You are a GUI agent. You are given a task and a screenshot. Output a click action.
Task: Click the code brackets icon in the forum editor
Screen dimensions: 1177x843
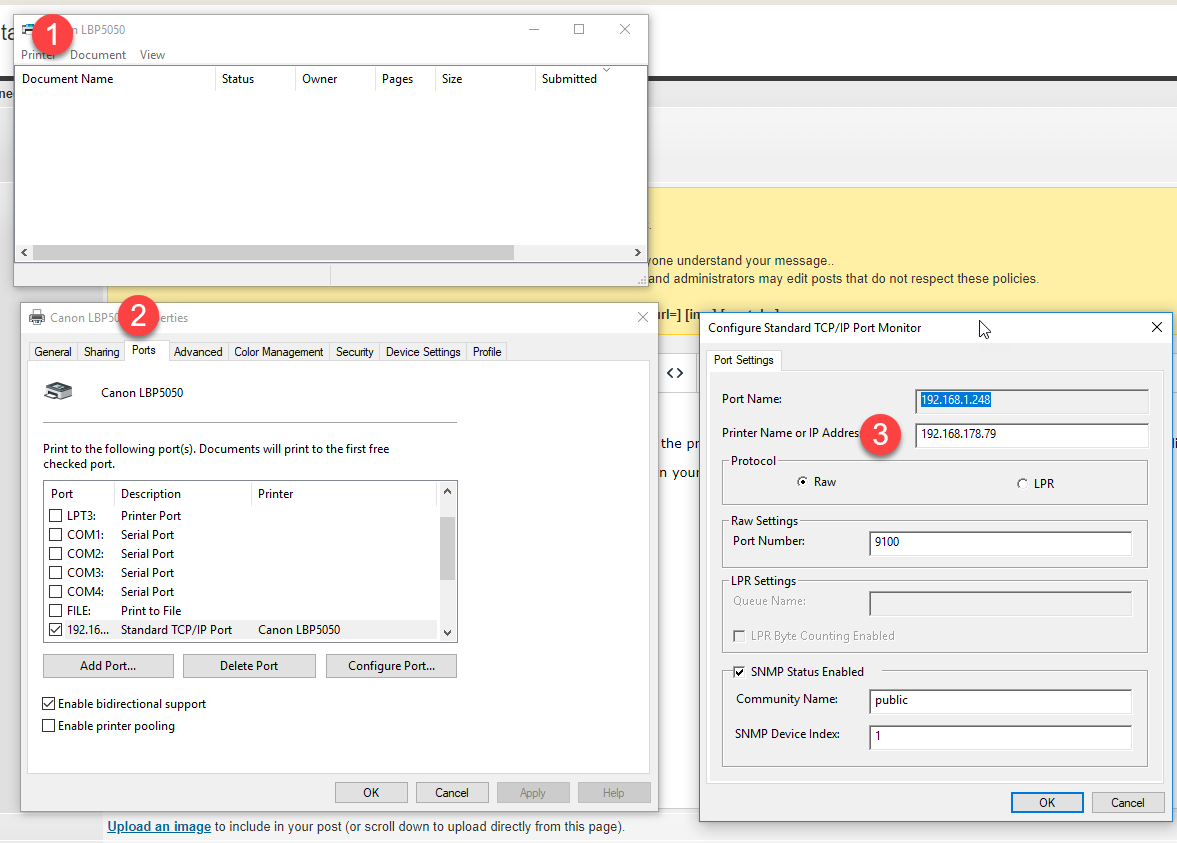675,373
